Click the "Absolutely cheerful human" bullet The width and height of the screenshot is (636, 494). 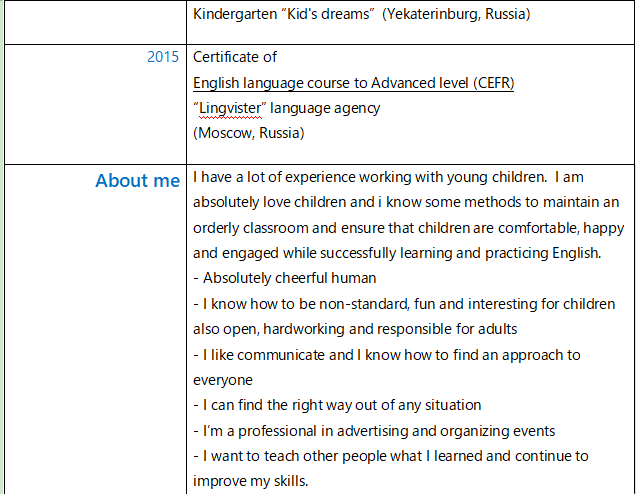[x=285, y=278]
